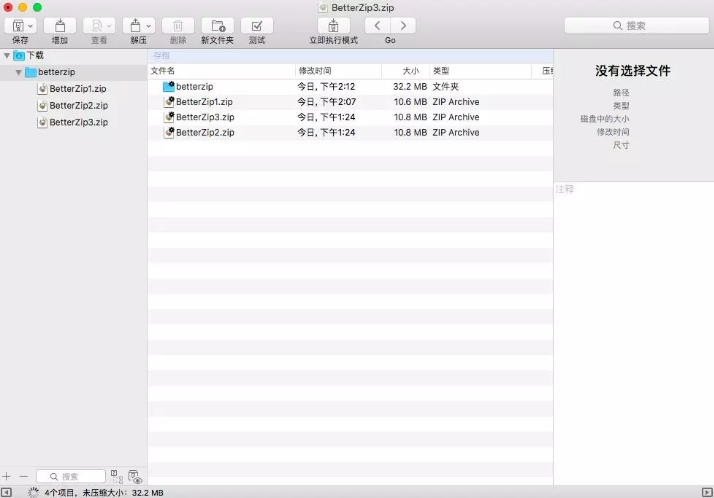Click 32.2 MB size of betterzip folder
Viewport: 714px width, 498px height.
410,86
